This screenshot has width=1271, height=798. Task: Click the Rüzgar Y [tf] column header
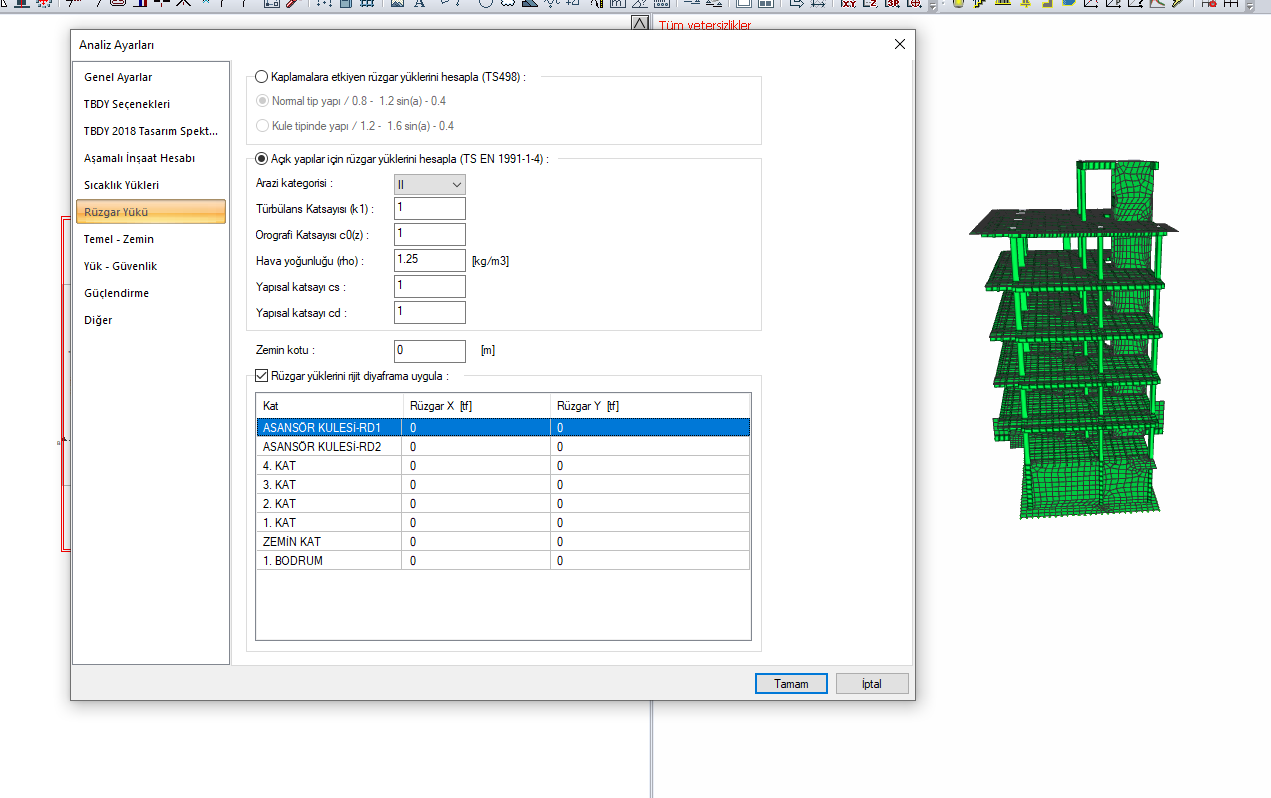click(650, 406)
